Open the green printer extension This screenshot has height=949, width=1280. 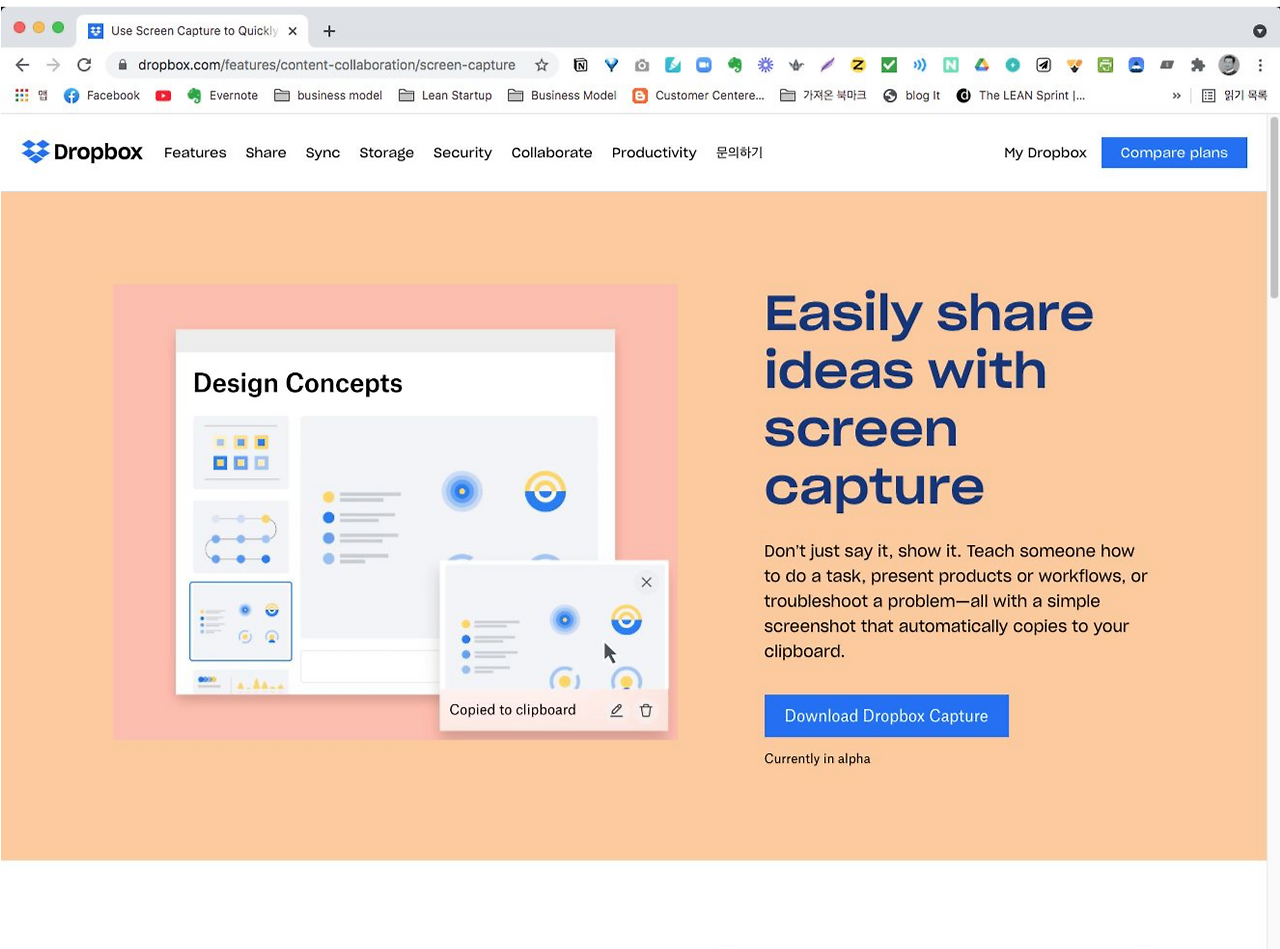[1105, 65]
